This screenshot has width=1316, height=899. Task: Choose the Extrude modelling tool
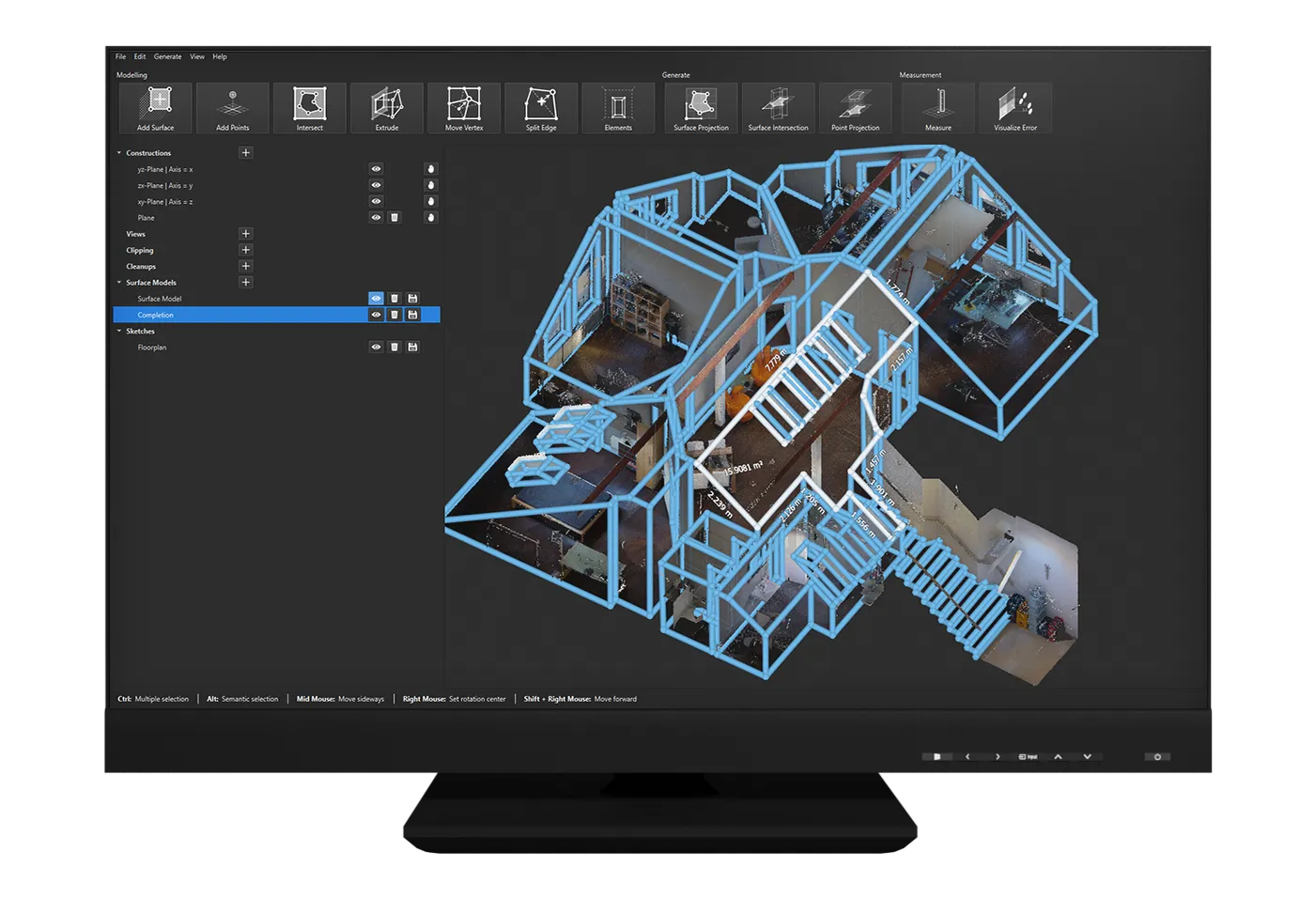(x=386, y=108)
